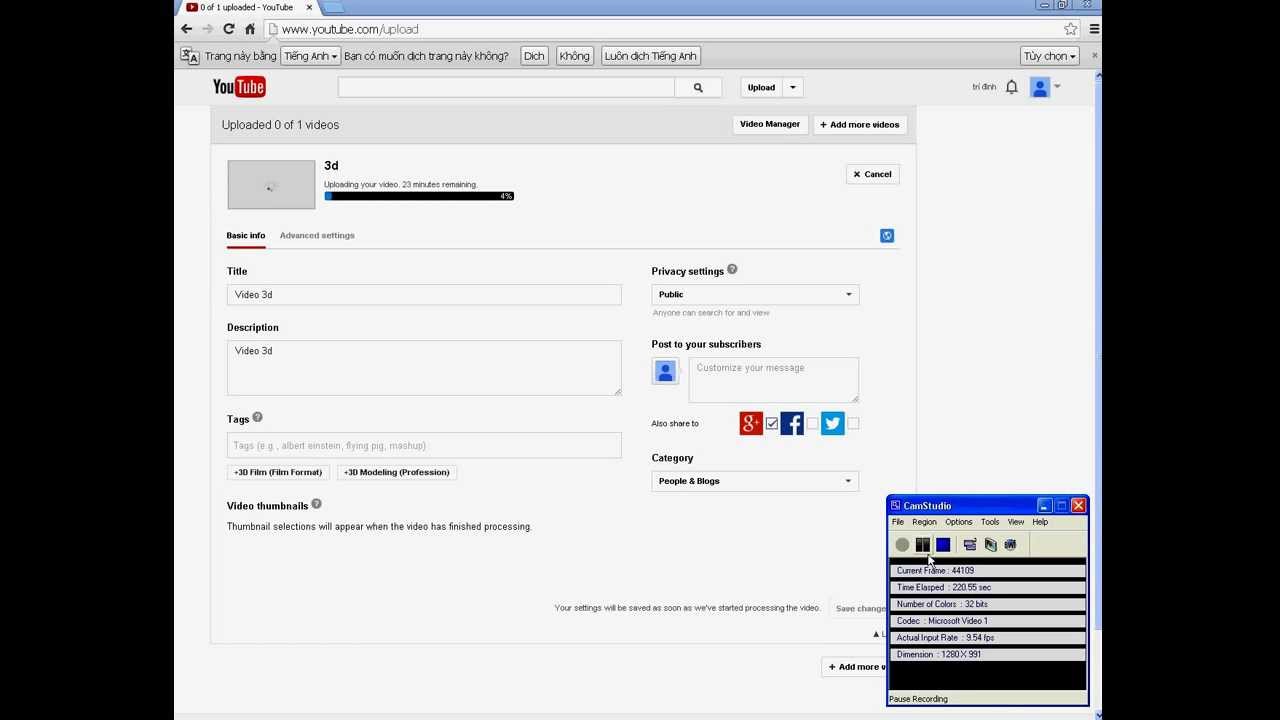Open the Tiếng Anh language dropdown
The image size is (1280, 720).
[x=311, y=56]
